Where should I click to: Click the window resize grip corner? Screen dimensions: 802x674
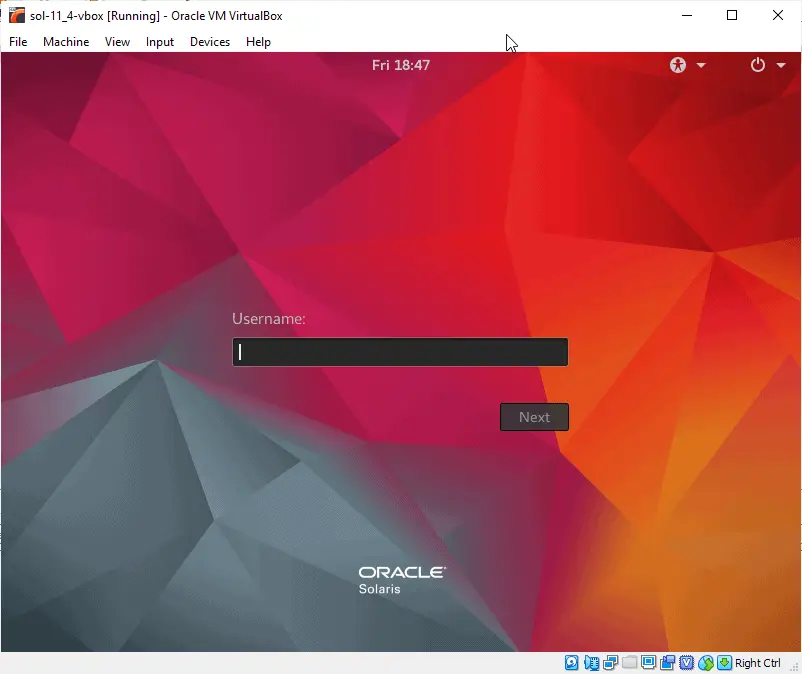[x=794, y=667]
